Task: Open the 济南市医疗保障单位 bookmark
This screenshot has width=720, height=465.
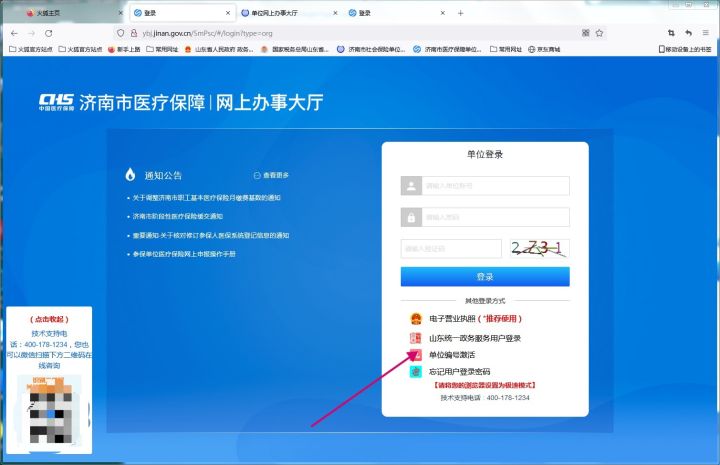Action: point(447,49)
